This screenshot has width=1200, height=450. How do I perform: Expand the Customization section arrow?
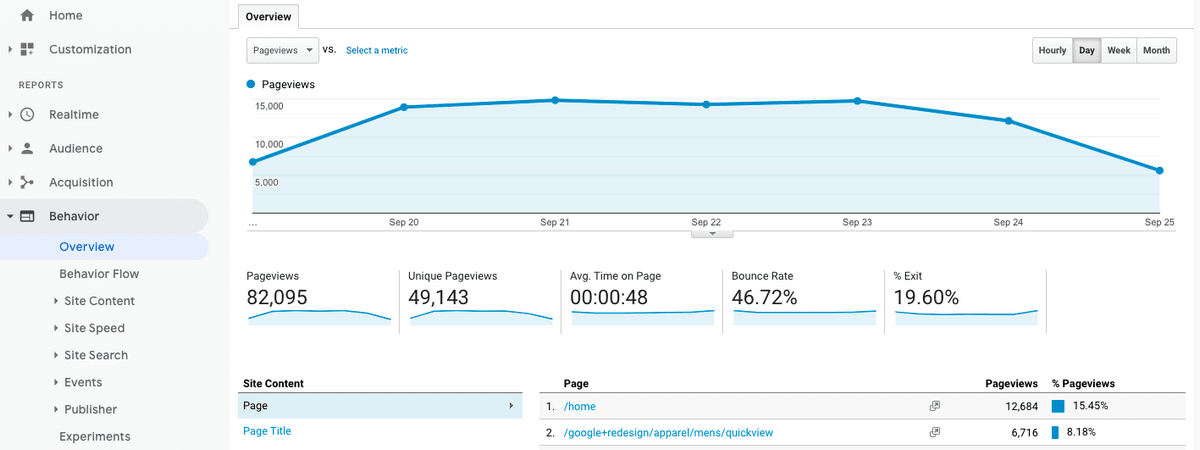10,49
